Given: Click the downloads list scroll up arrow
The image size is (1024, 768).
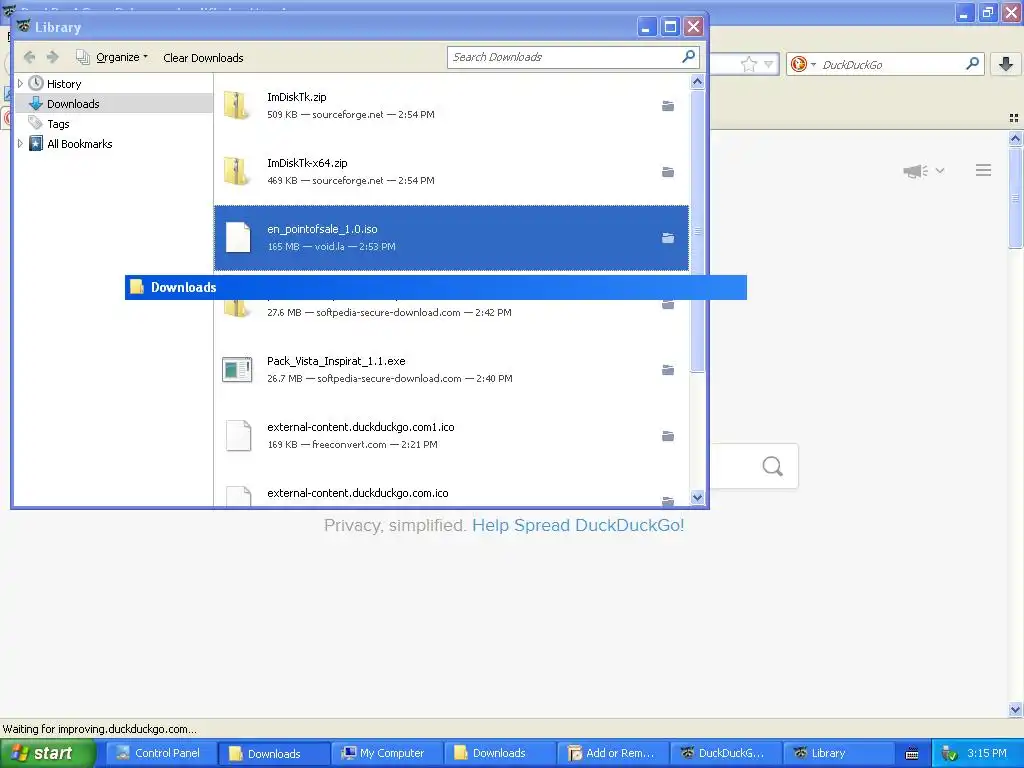Looking at the screenshot, I should click(x=697, y=82).
